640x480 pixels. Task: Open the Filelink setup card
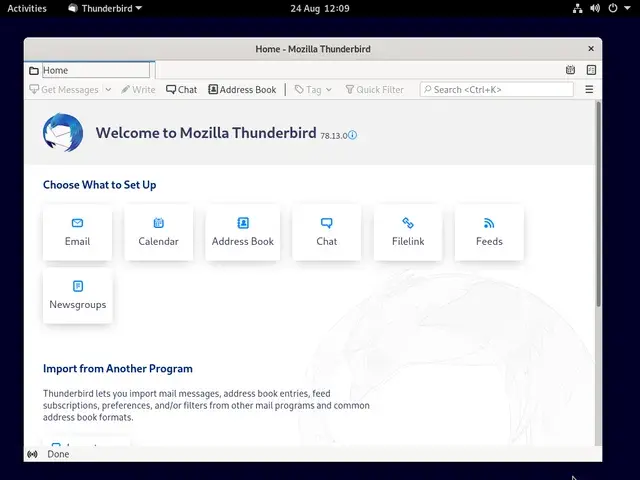click(x=408, y=232)
